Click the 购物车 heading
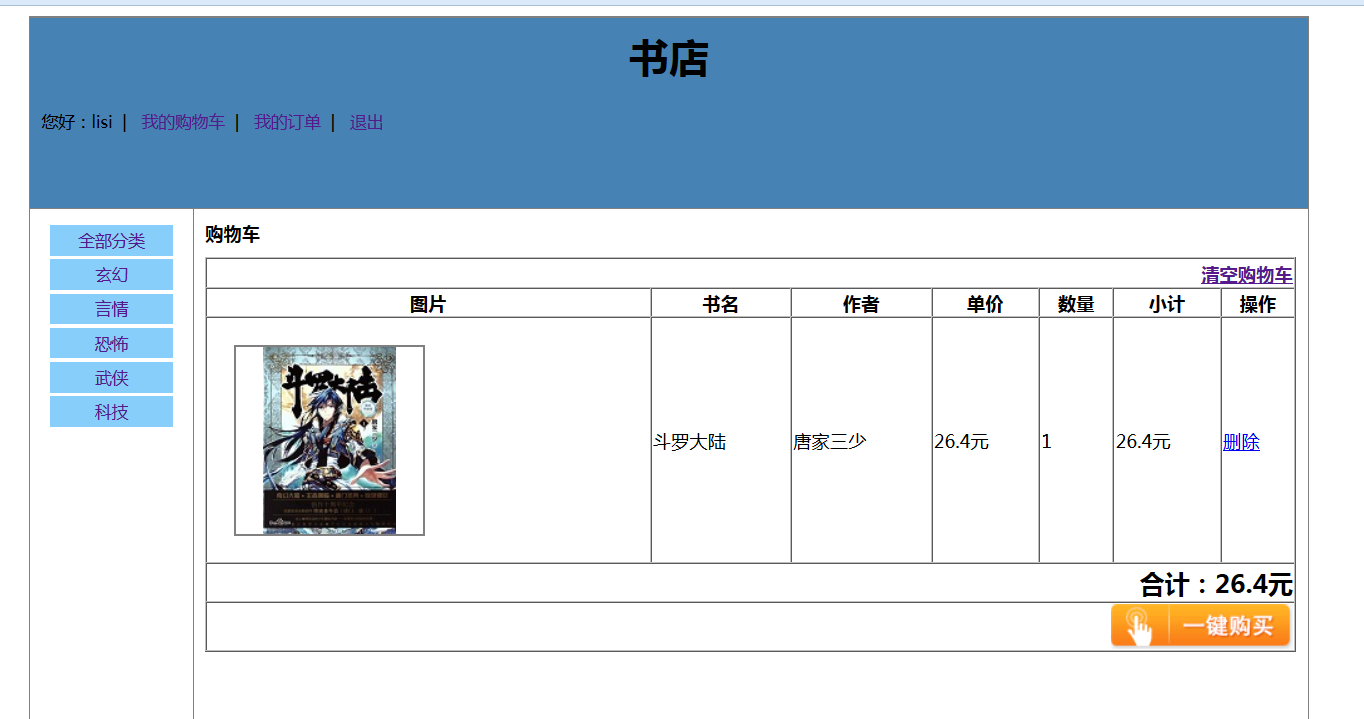This screenshot has height=719, width=1364. coord(232,235)
